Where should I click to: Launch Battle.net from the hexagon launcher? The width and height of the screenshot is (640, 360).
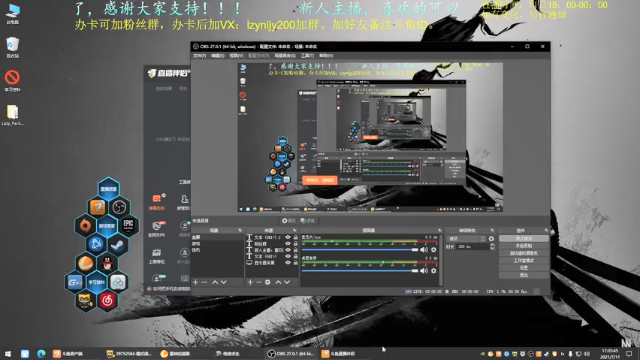coord(96,244)
